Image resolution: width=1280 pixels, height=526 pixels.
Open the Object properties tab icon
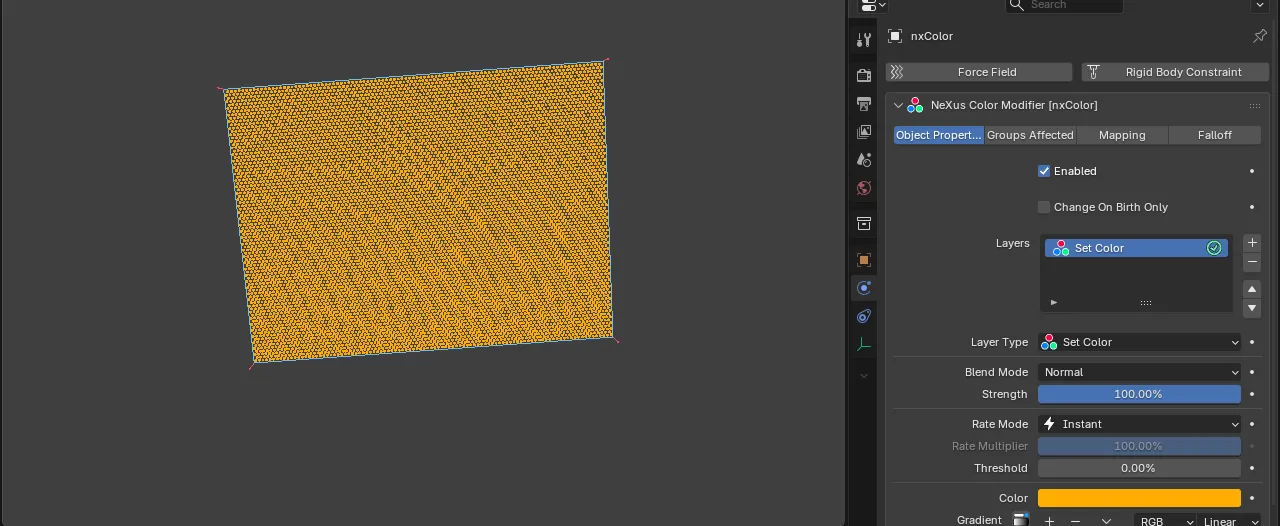[x=864, y=260]
